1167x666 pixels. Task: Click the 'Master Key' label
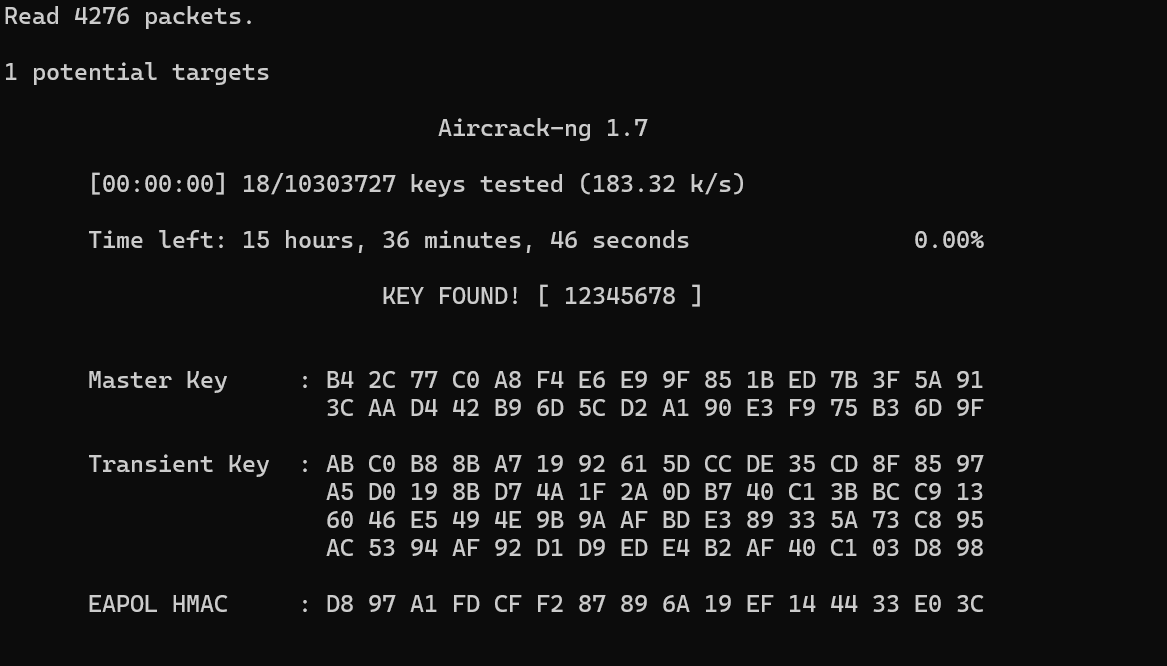(x=157, y=381)
